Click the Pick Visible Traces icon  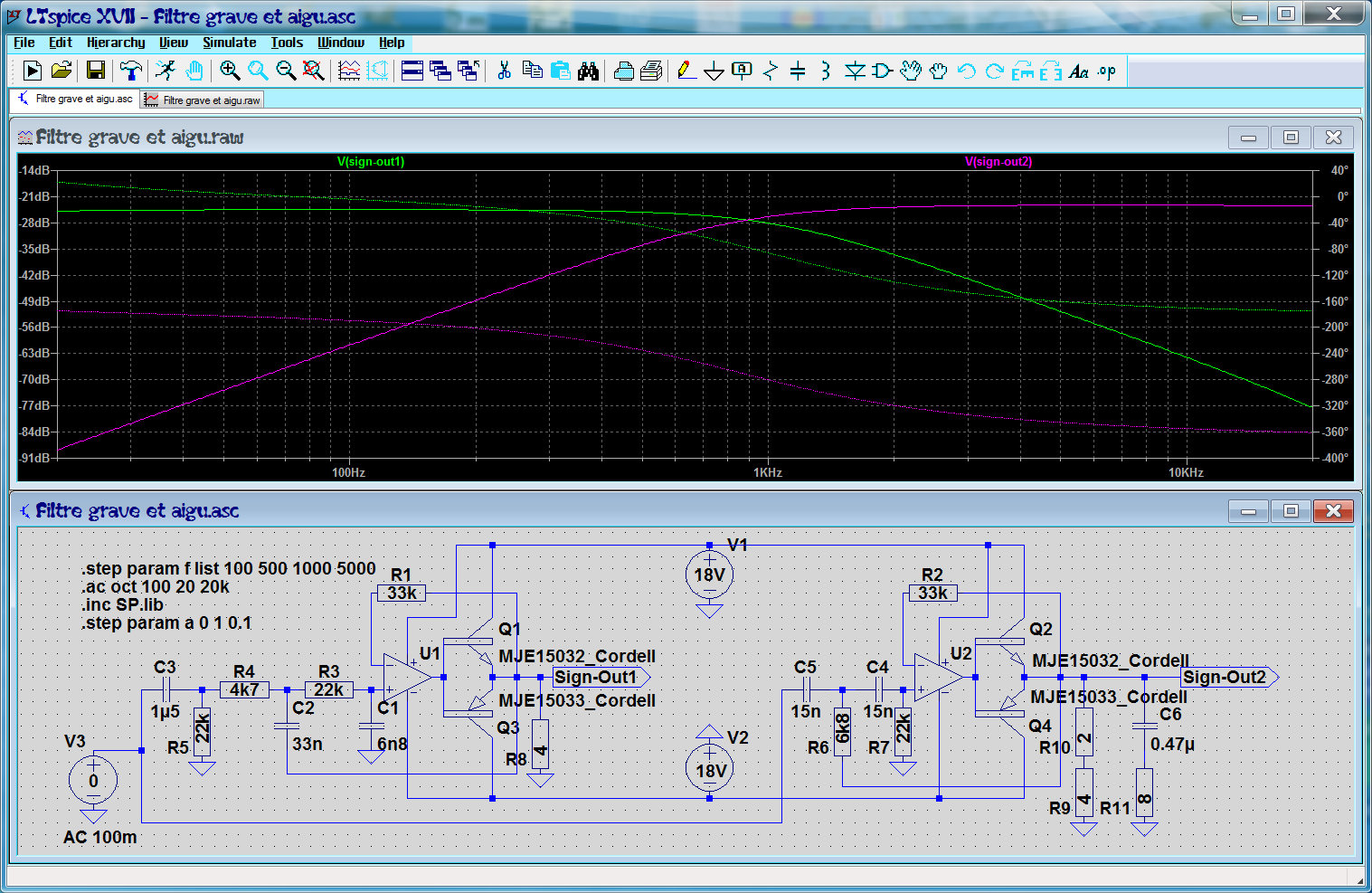click(349, 71)
